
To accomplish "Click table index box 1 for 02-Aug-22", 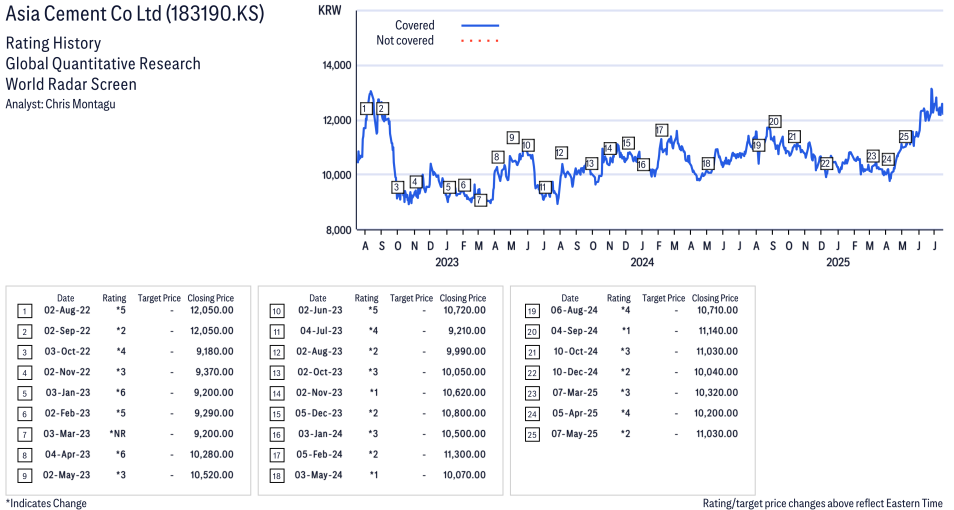I will coord(24,312).
